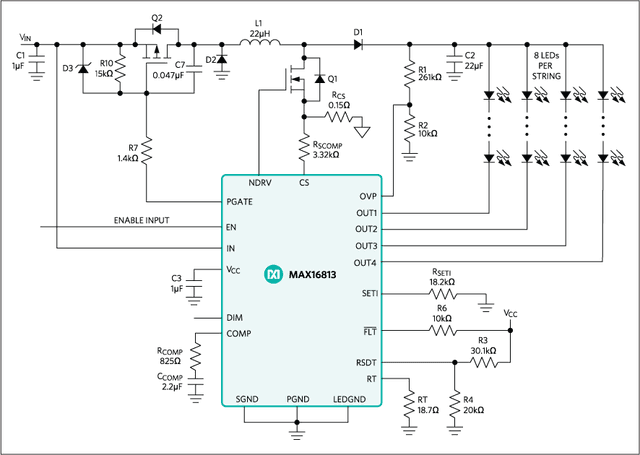The image size is (640, 455).
Task: Click the ENABLE INPUT label
Action: click(x=141, y=220)
